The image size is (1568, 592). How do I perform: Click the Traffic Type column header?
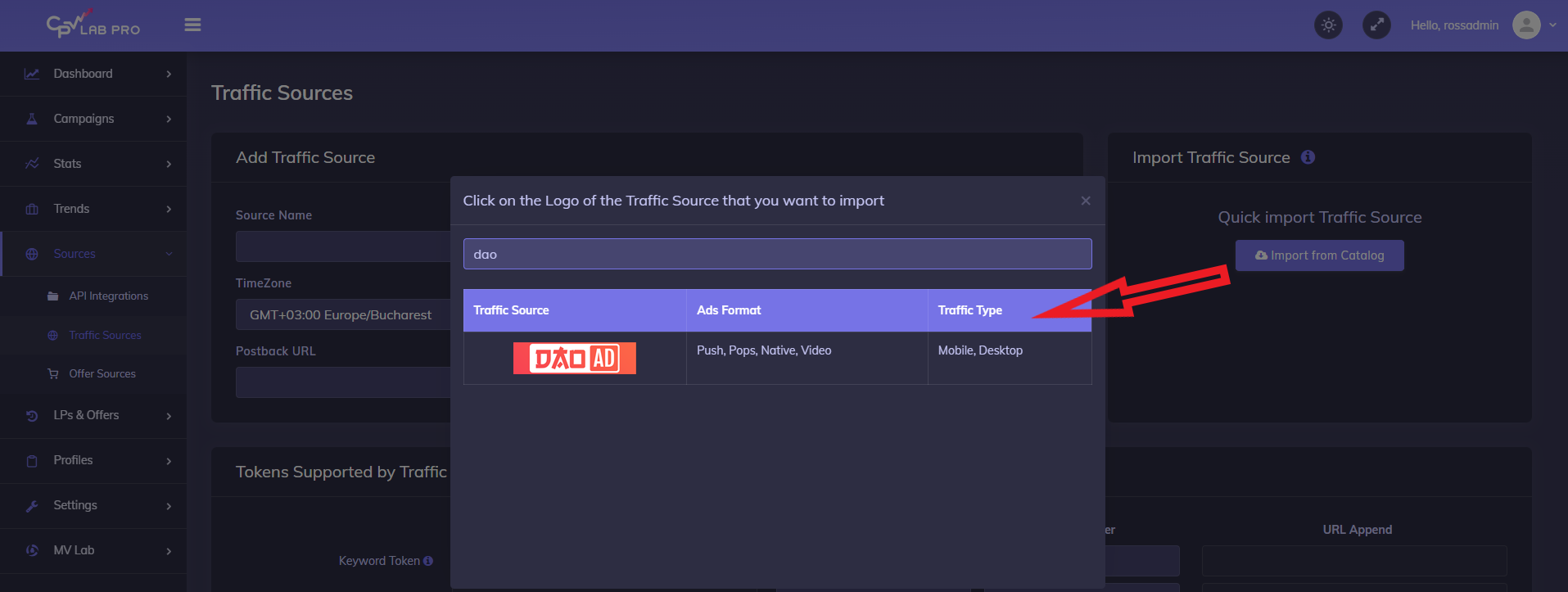pyautogui.click(x=1010, y=310)
